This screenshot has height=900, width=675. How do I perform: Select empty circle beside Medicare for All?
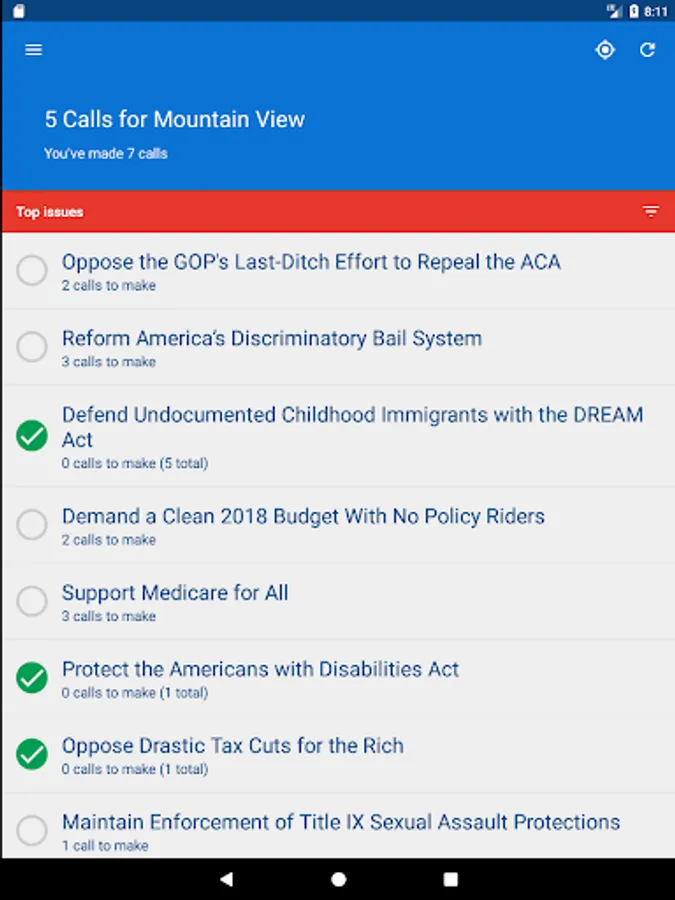[x=32, y=601]
